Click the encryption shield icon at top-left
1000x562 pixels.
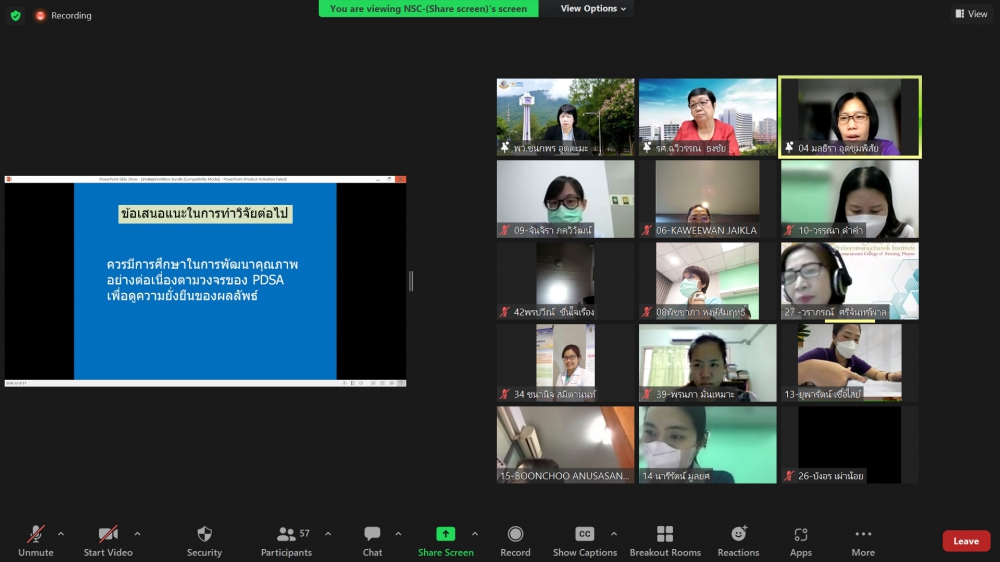15,15
